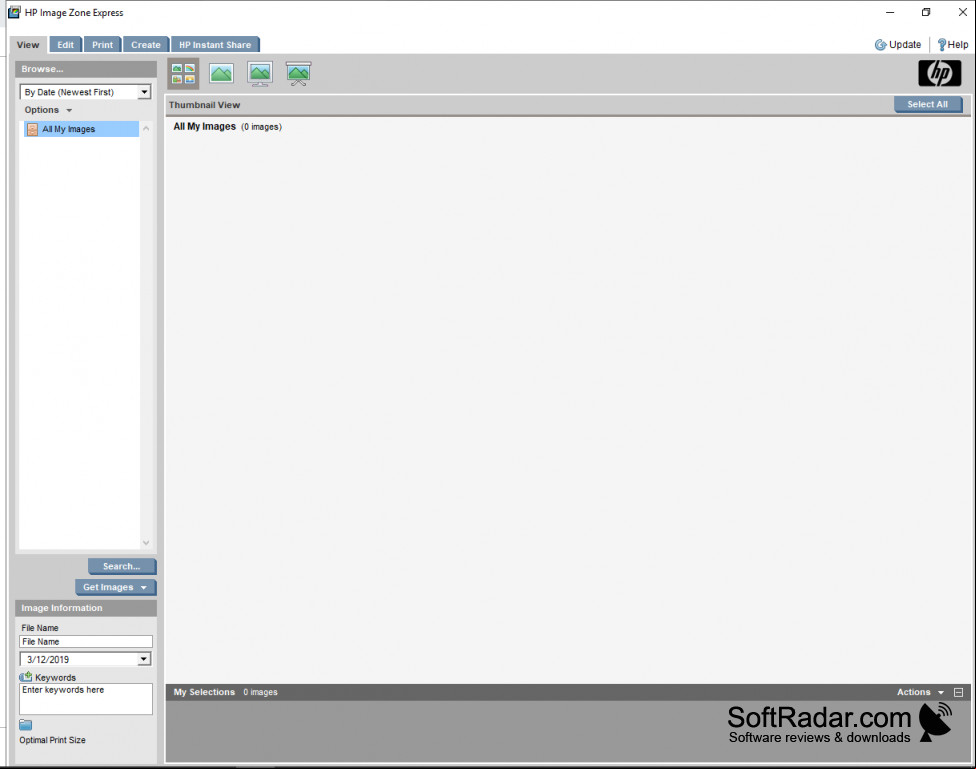Click the Browse... header button
Screen dimensions: 976x769
[86, 69]
